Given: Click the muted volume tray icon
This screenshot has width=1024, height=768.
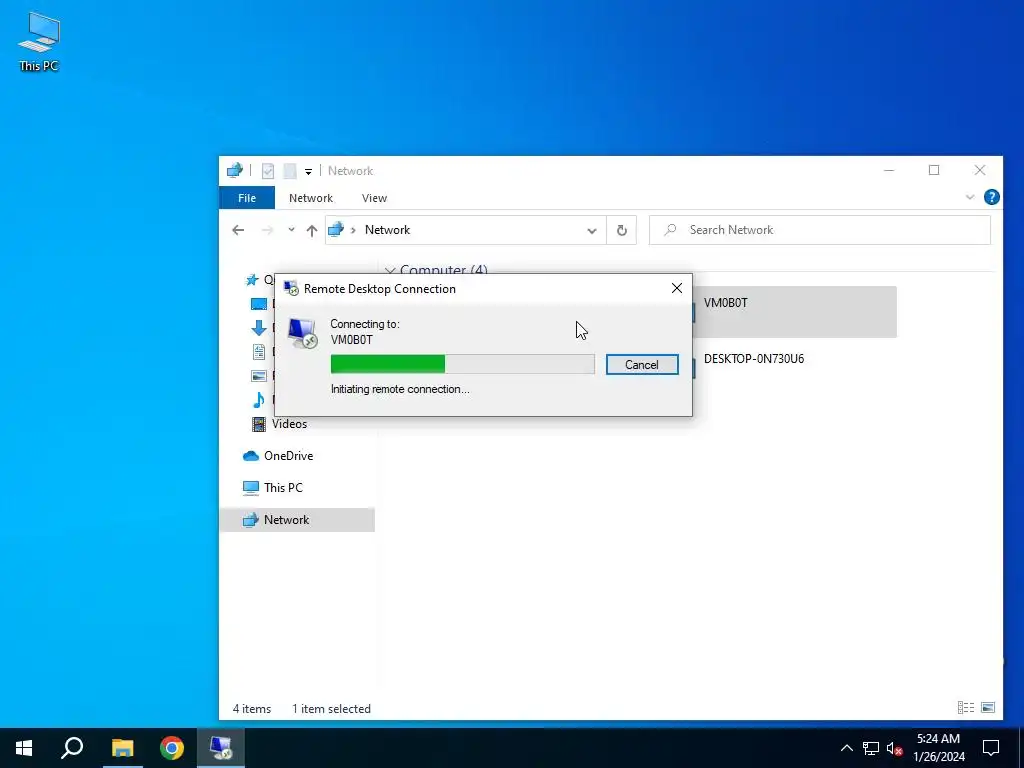Looking at the screenshot, I should (x=894, y=748).
